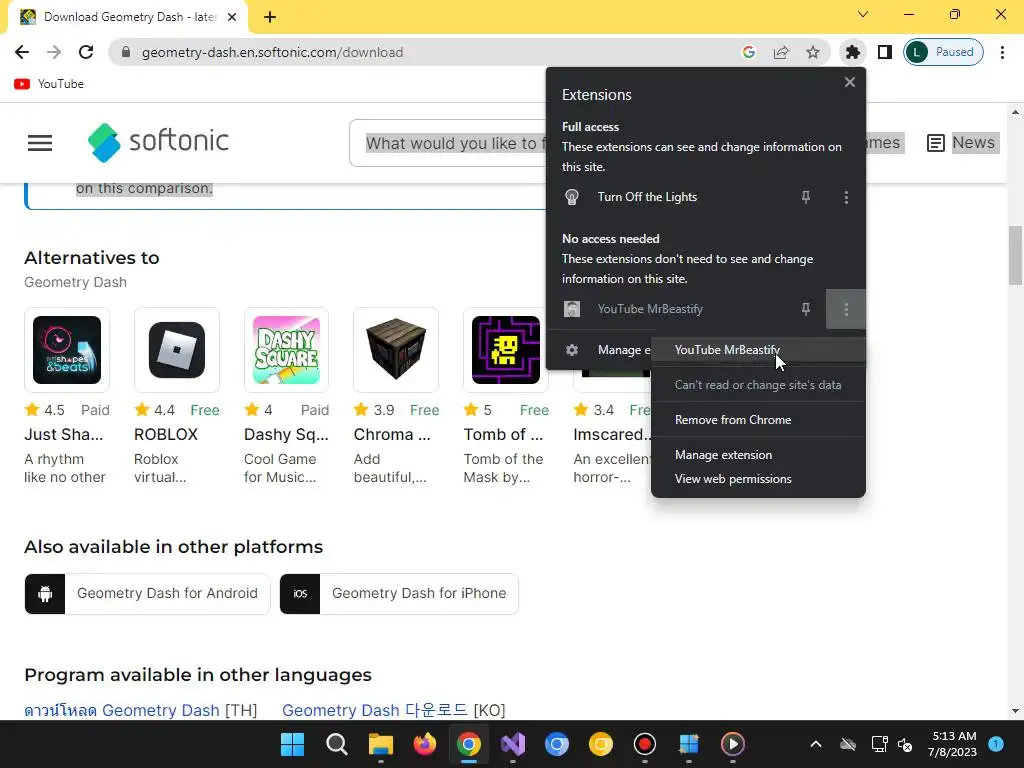Image resolution: width=1024 pixels, height=768 pixels.
Task: Open the Chrome three-dot menu
Action: tap(1002, 52)
